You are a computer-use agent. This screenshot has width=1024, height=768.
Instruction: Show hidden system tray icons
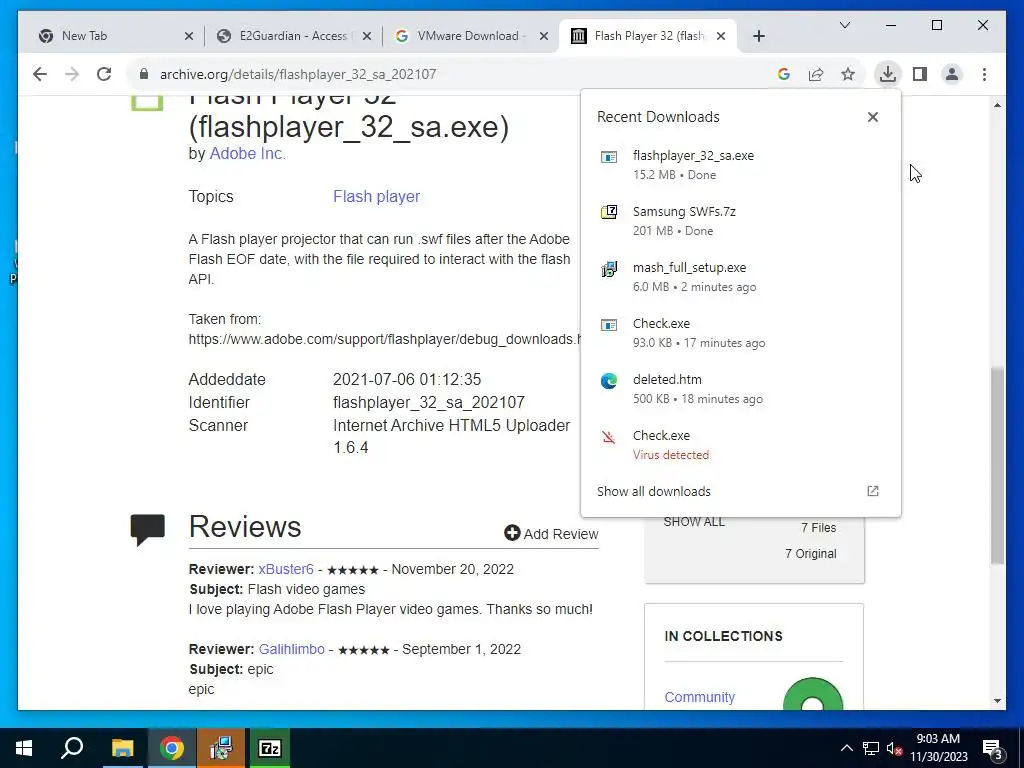point(846,748)
